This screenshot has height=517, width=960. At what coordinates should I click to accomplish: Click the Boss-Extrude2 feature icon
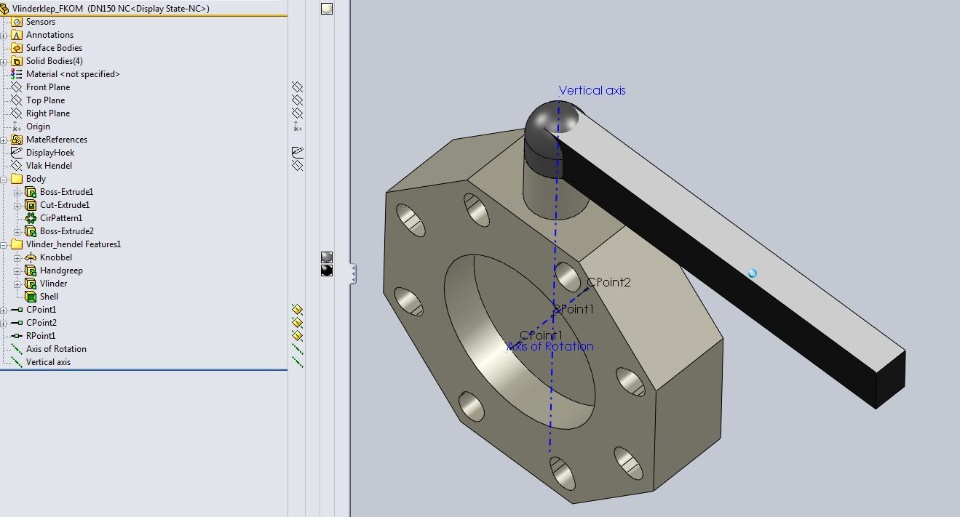[31, 231]
